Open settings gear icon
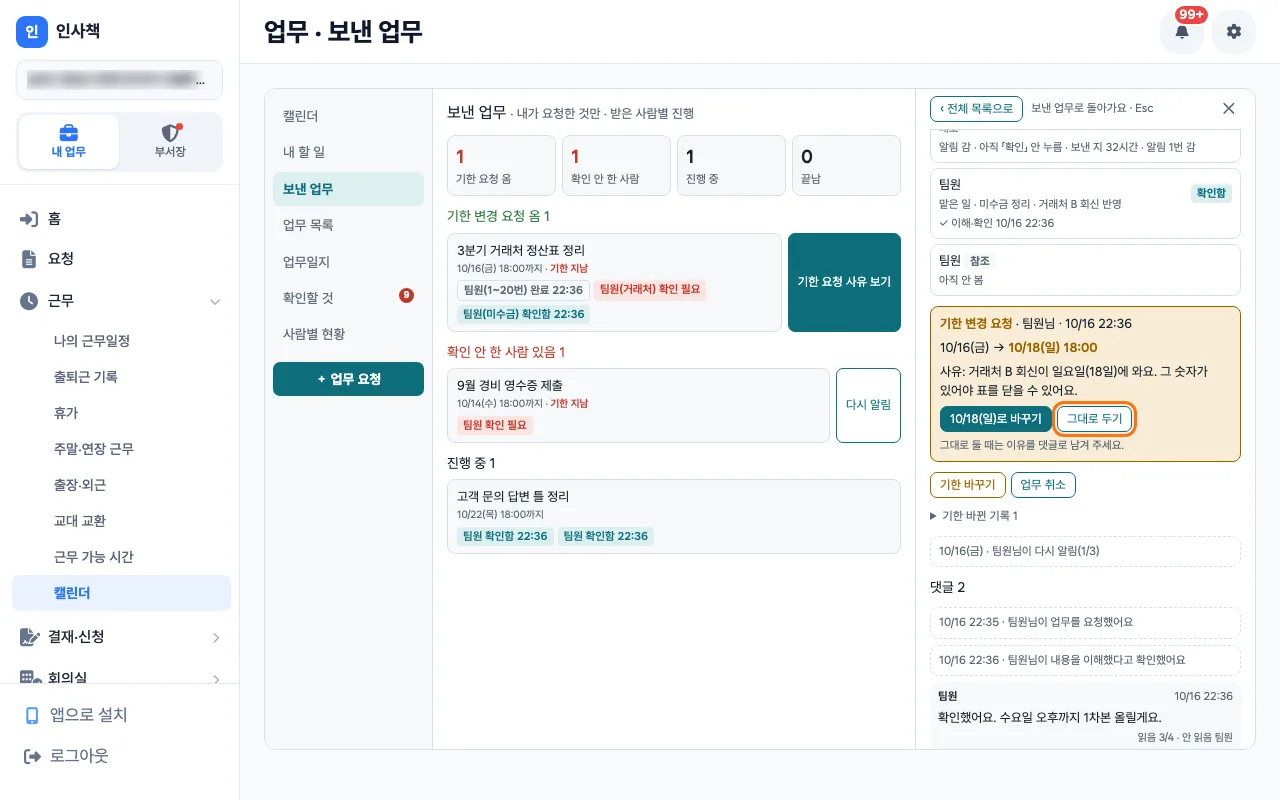The height and width of the screenshot is (800, 1280). [1234, 32]
